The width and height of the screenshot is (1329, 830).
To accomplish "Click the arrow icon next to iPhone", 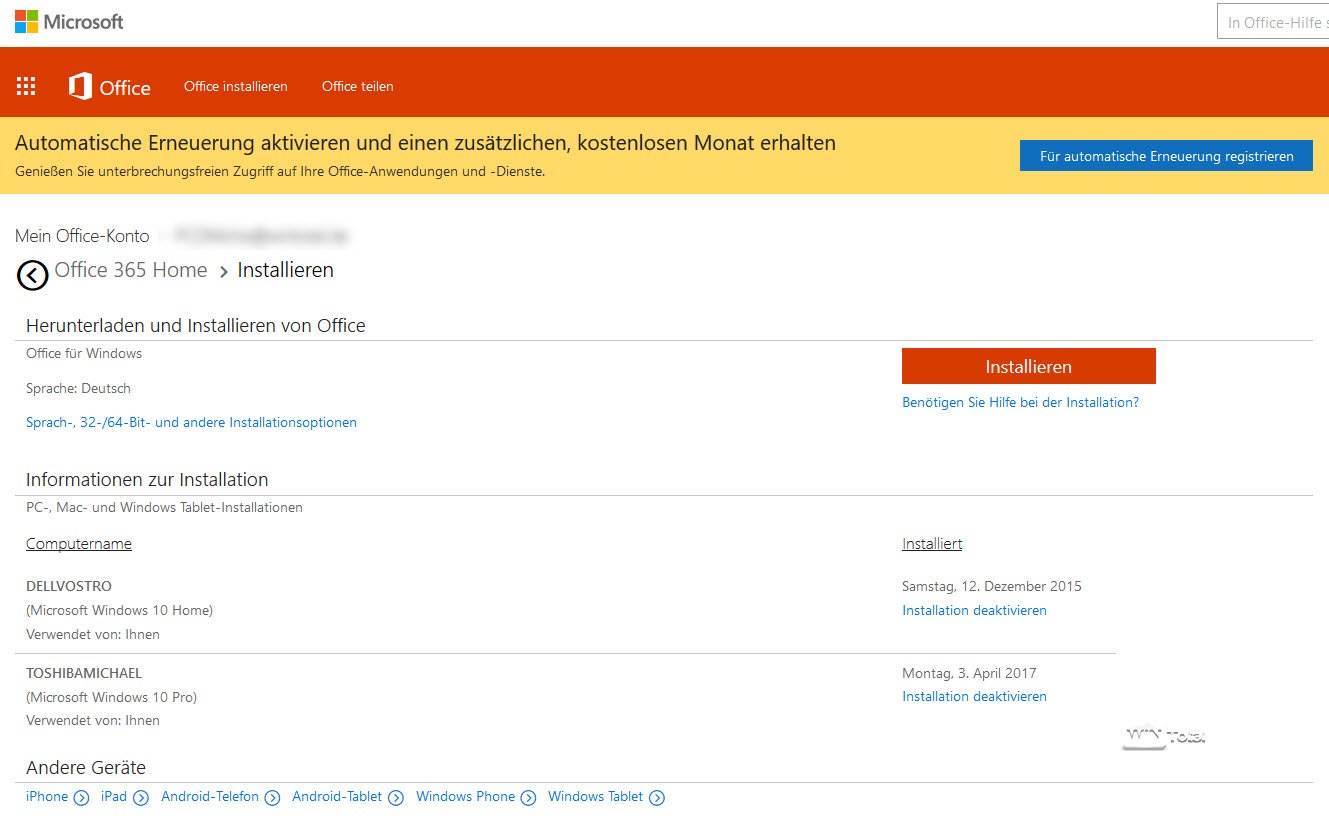I will tap(81, 798).
